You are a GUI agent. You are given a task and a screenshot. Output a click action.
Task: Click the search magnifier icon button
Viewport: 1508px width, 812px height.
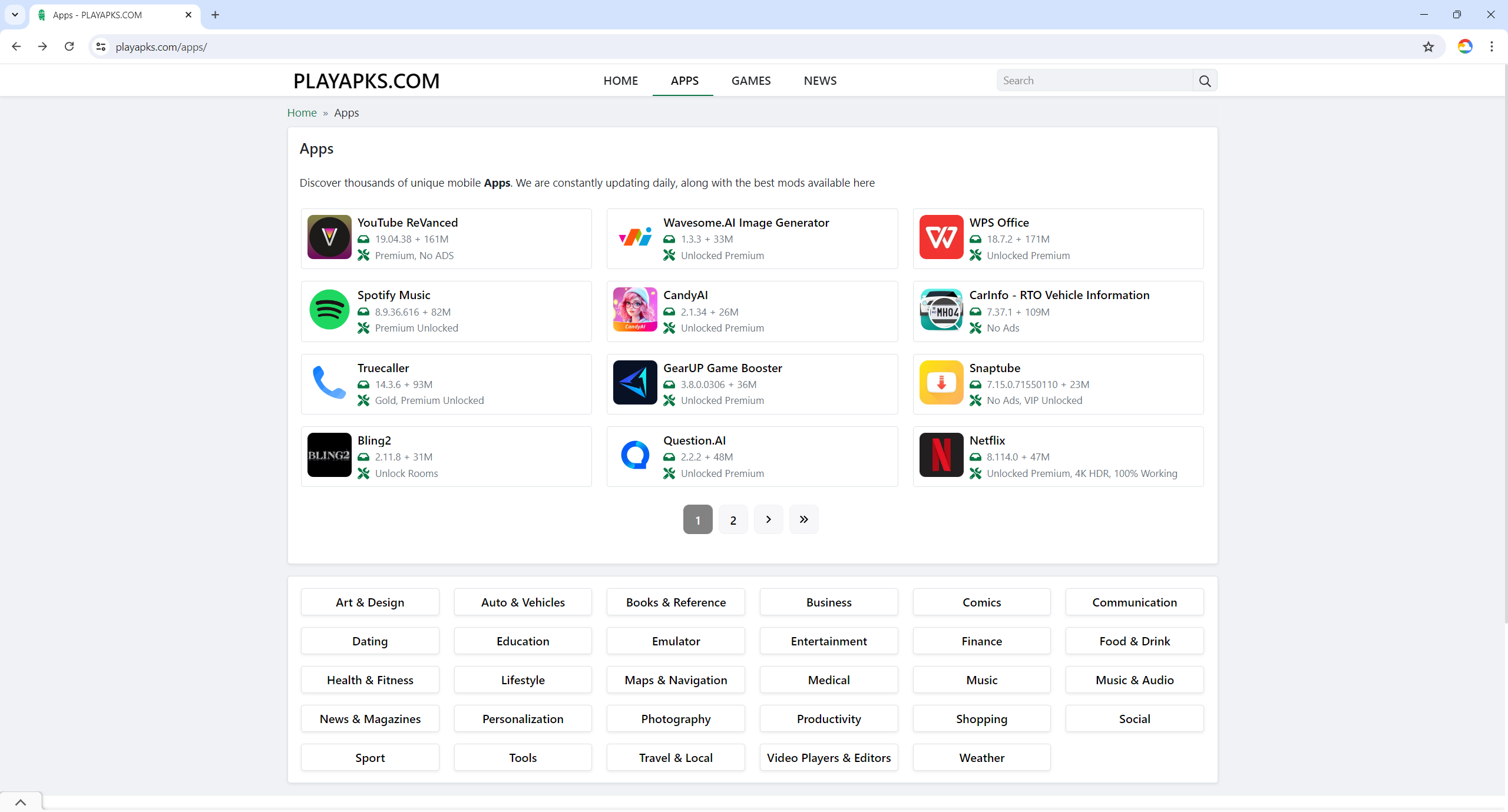point(1205,81)
